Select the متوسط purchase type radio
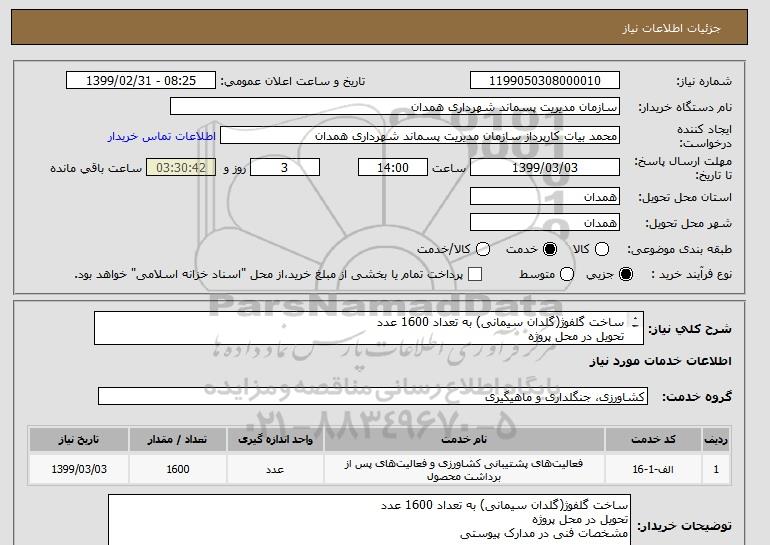 point(567,274)
